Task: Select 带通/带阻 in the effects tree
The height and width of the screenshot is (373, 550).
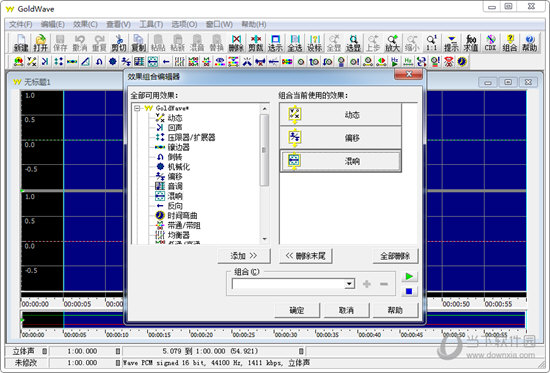Action: [184, 225]
